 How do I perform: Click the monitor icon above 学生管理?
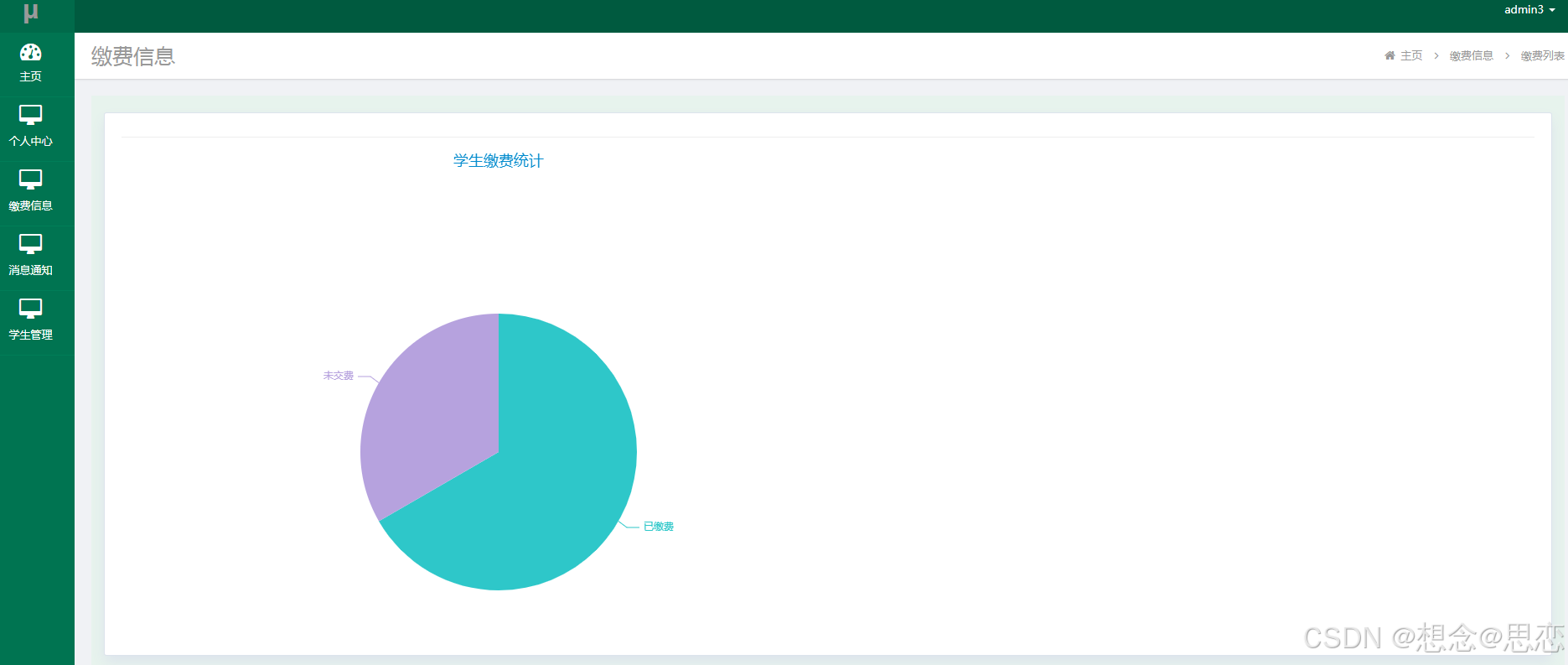(x=30, y=309)
